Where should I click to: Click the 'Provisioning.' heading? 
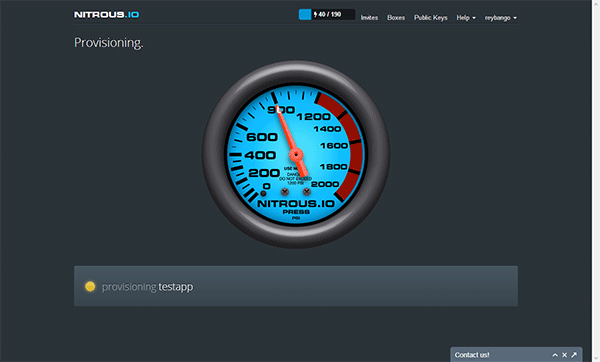[x=109, y=42]
